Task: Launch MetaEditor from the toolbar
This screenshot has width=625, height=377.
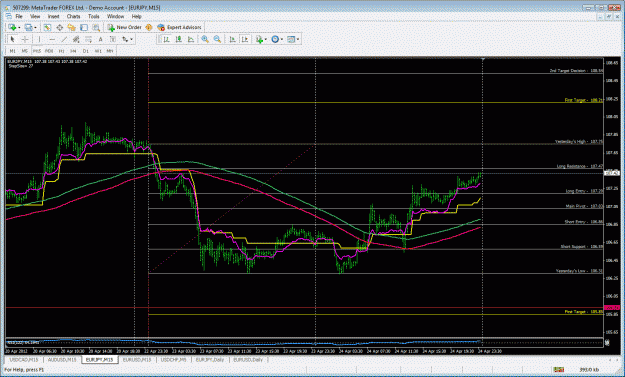Action: click(x=149, y=27)
